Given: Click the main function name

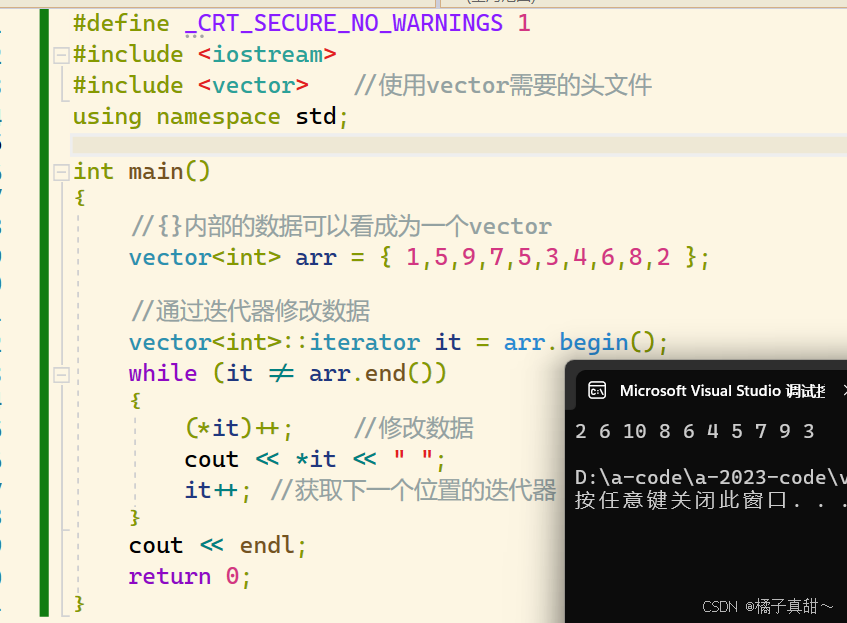Looking at the screenshot, I should point(155,171).
